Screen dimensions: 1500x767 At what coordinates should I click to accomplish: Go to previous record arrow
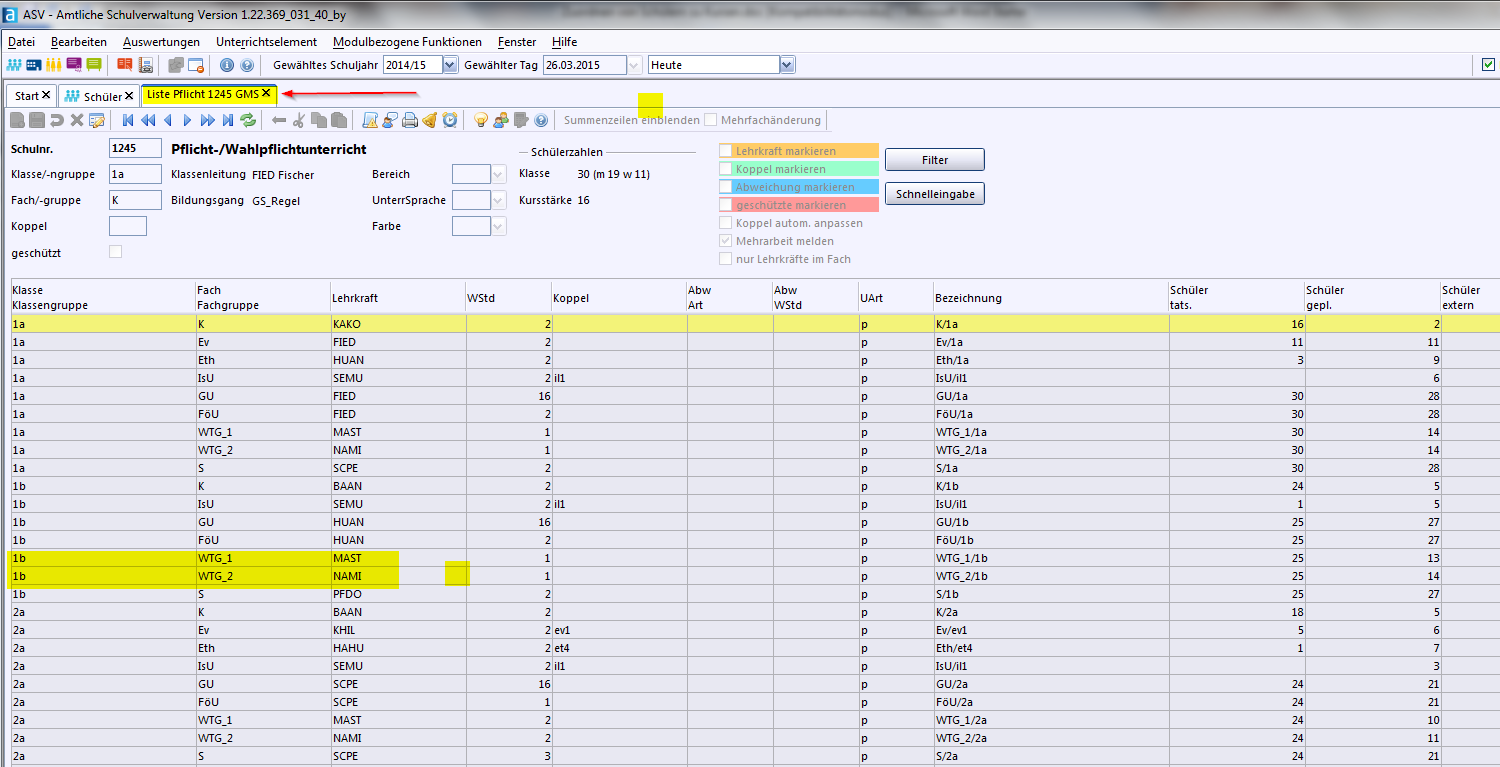(x=168, y=120)
